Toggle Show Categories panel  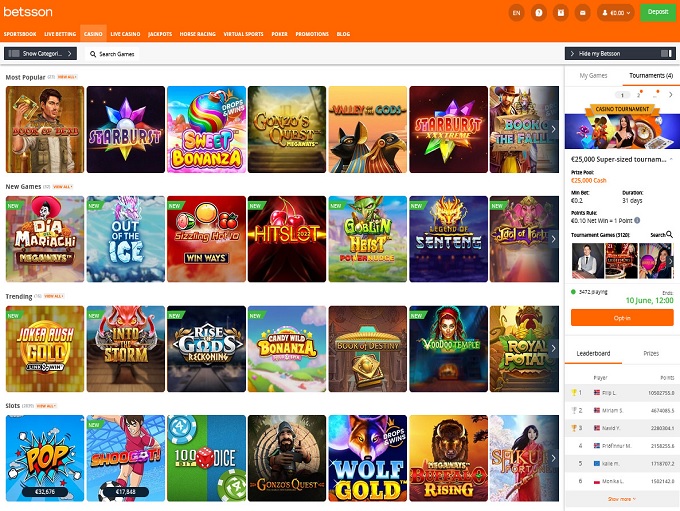40,54
